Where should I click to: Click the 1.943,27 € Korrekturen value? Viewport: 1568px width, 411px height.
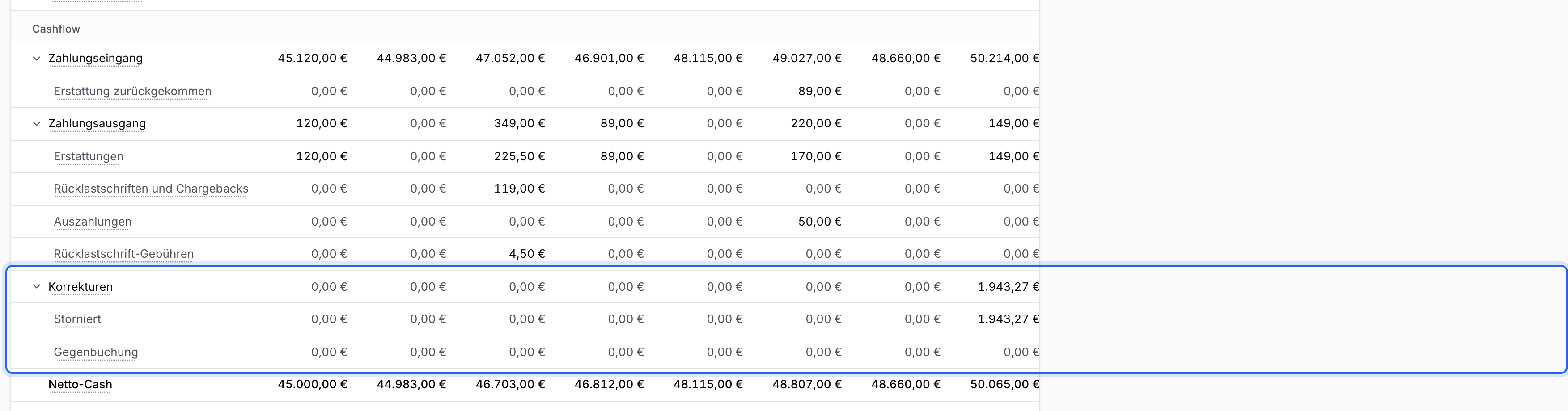point(1009,286)
